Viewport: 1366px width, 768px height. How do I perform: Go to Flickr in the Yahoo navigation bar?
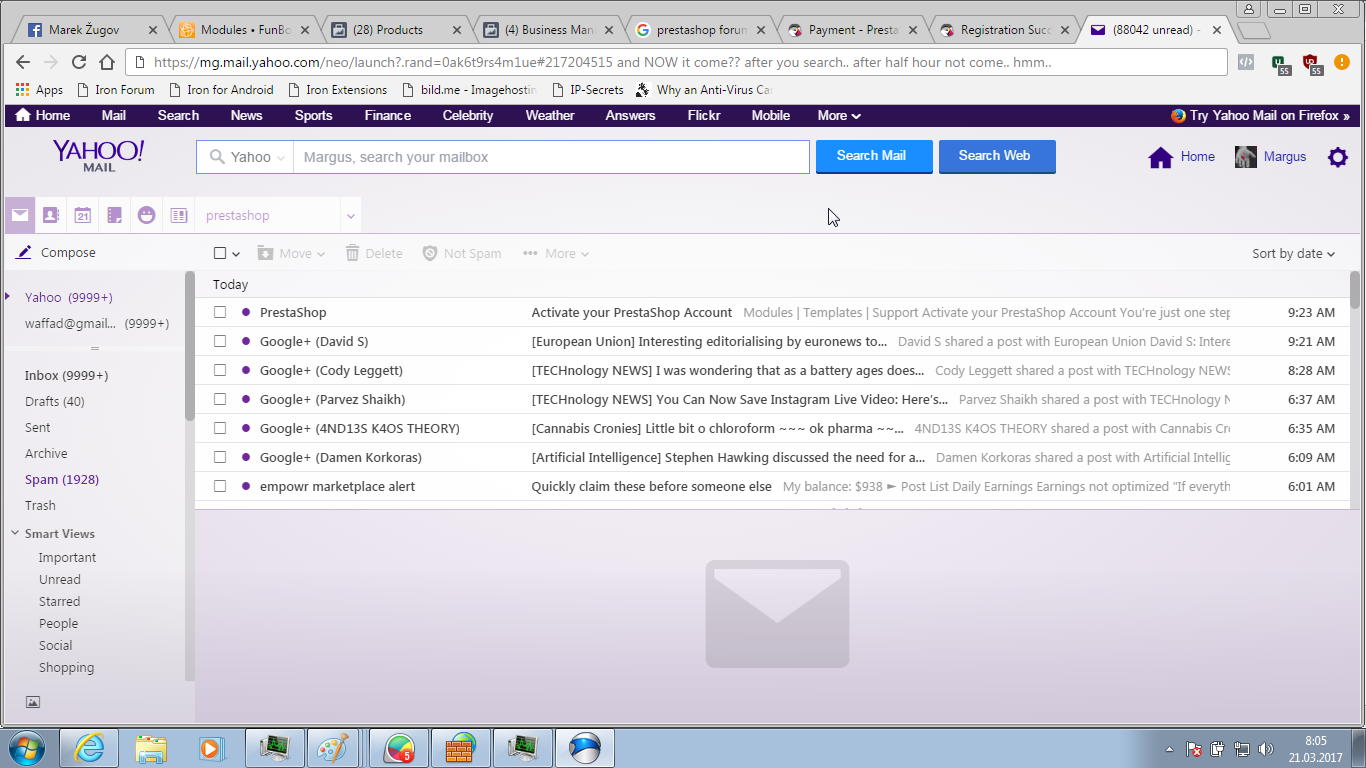pyautogui.click(x=704, y=115)
